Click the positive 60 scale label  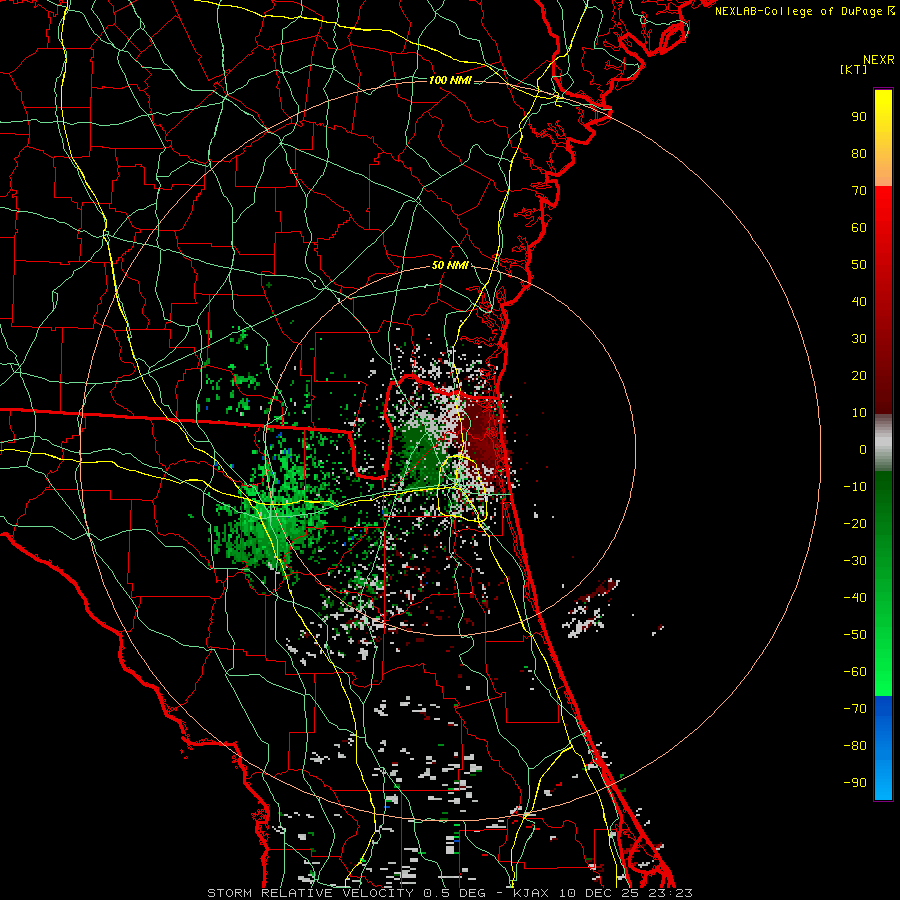coord(859,227)
